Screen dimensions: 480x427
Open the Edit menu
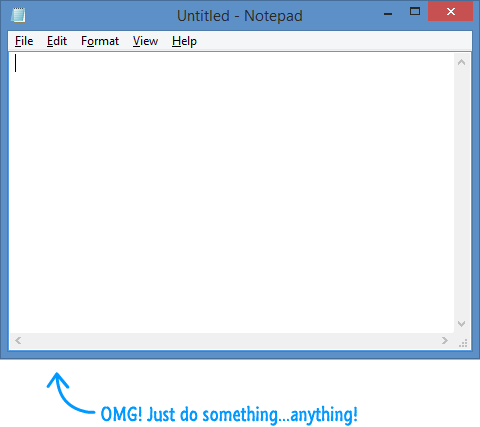click(x=57, y=41)
